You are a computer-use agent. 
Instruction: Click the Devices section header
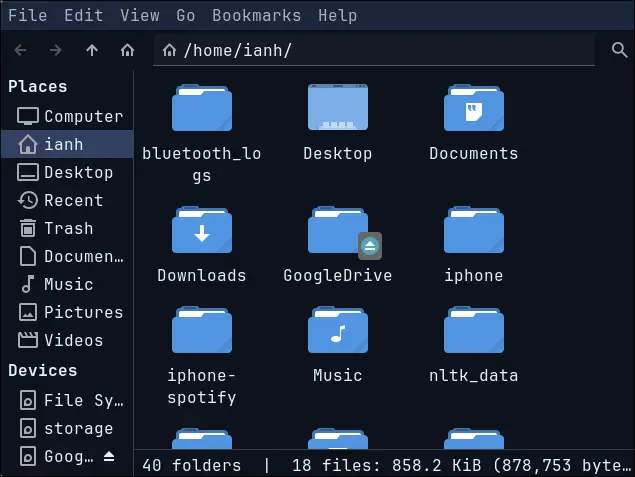point(43,370)
